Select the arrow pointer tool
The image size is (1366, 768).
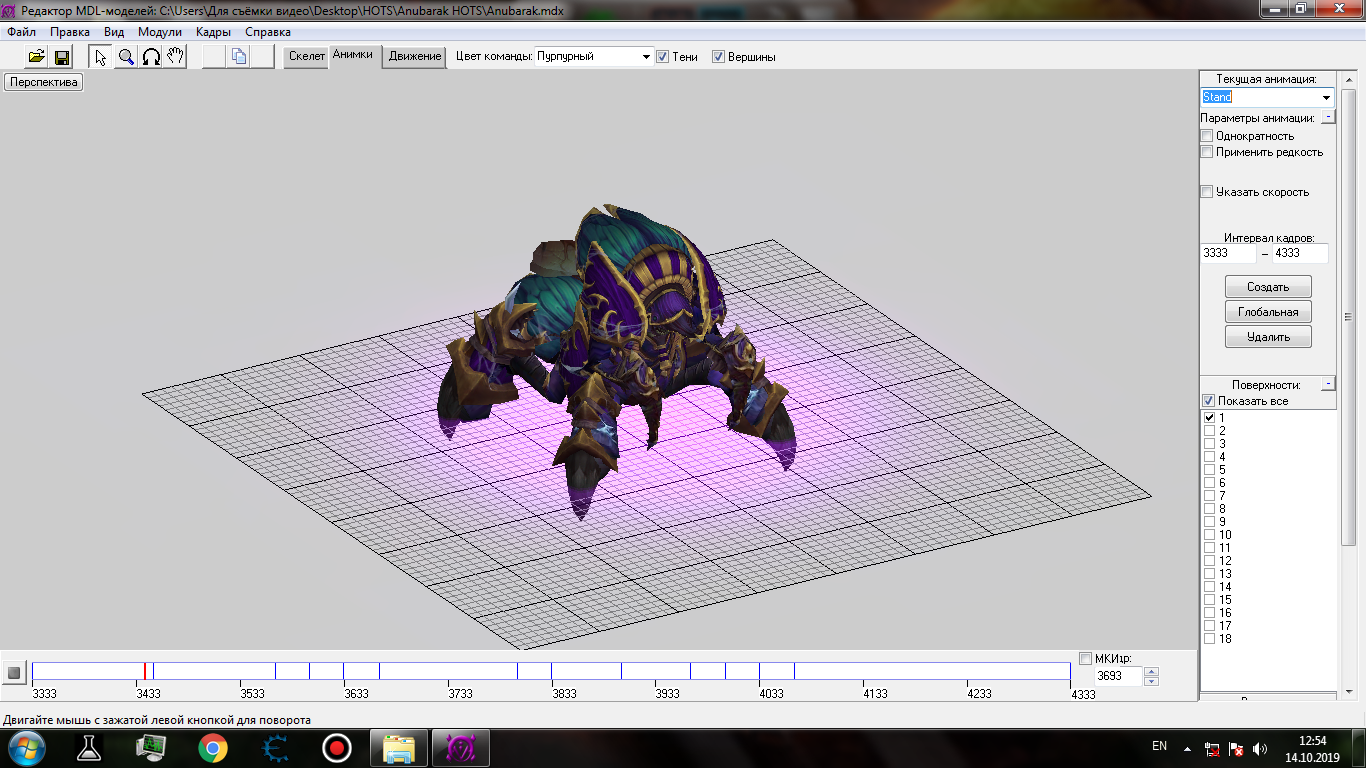pyautogui.click(x=101, y=57)
